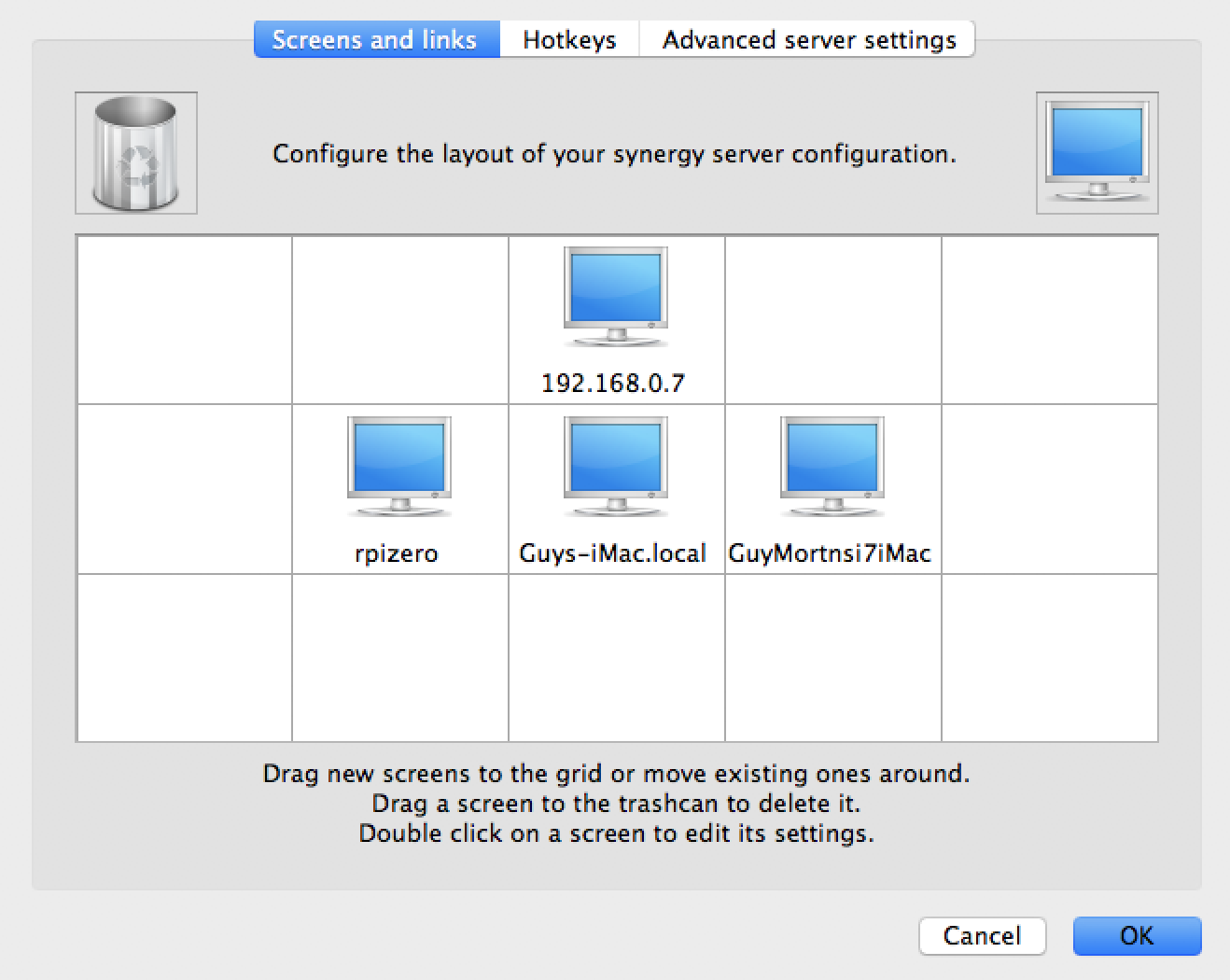Screen dimensions: 1230x980
Task: Click the Guys-iMac.local label
Action: coord(613,553)
